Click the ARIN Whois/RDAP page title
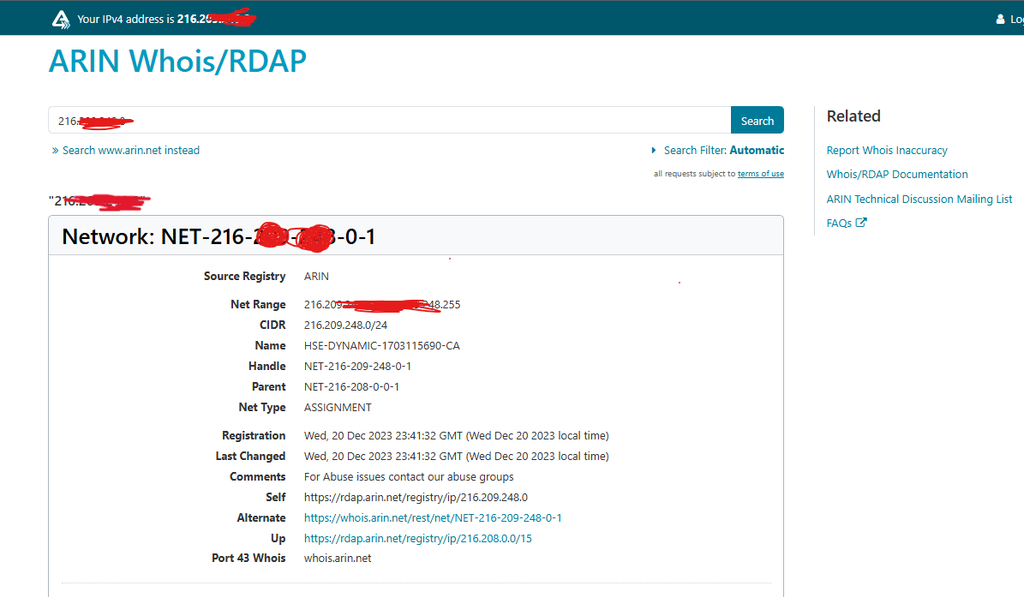The width and height of the screenshot is (1024, 597). [178, 61]
